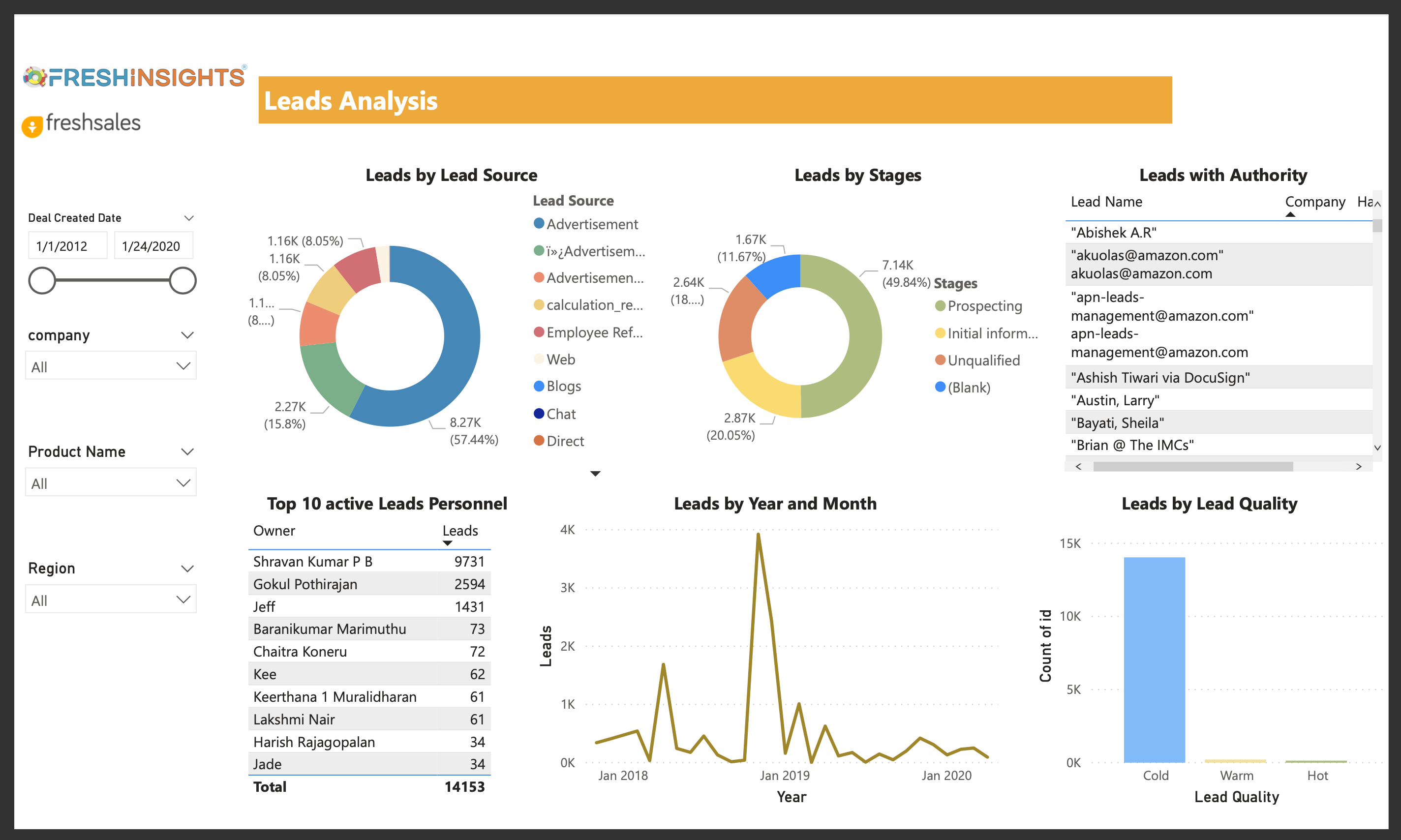
Task: Click right arrow on authority table scrollbar
Action: 1359,466
